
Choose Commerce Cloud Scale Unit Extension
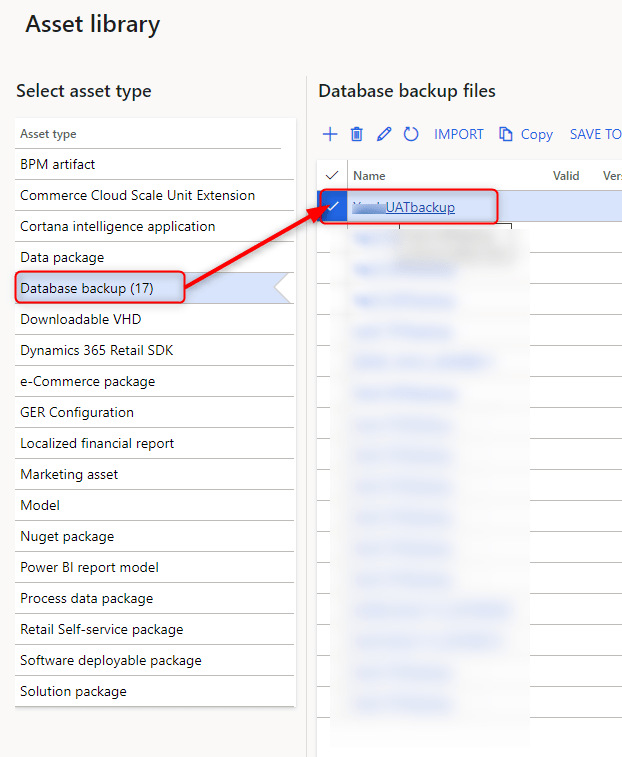[x=137, y=195]
